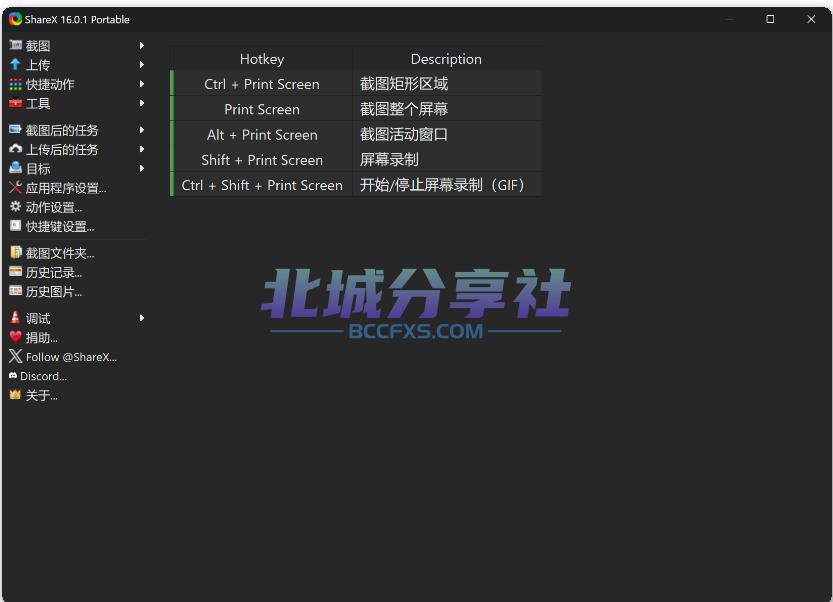This screenshot has height=602, width=833.
Task: Expand the 调试 submenu arrow
Action: [142, 318]
